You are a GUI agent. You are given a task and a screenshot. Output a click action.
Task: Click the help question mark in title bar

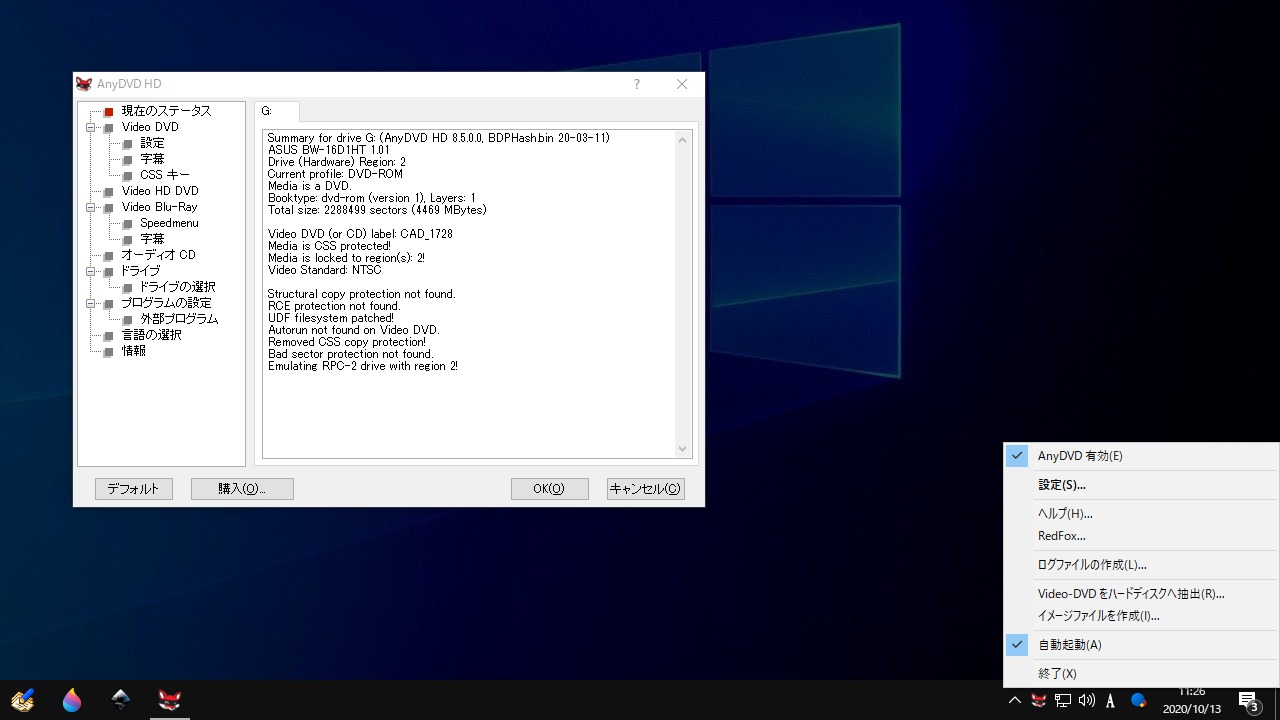[x=637, y=84]
